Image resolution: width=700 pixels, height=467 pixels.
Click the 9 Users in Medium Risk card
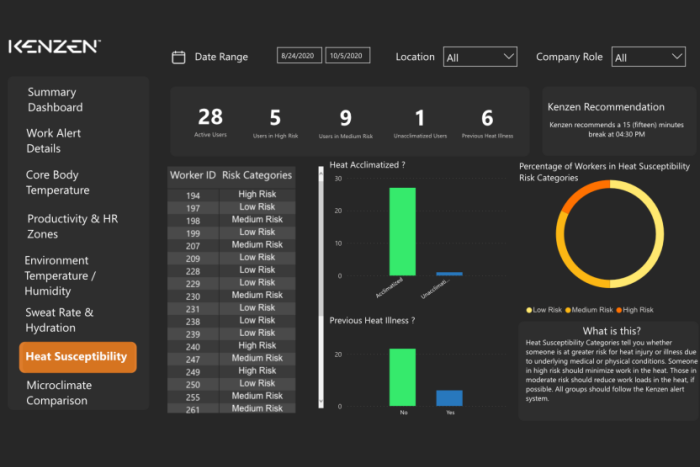click(x=346, y=123)
